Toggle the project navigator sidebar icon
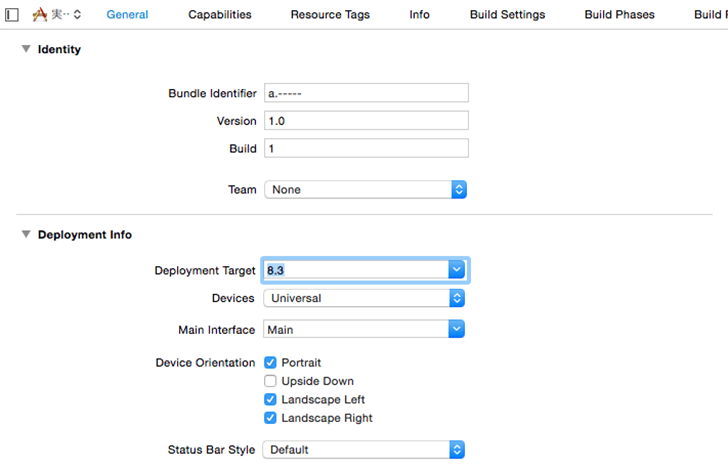This screenshot has width=728, height=470. point(11,15)
